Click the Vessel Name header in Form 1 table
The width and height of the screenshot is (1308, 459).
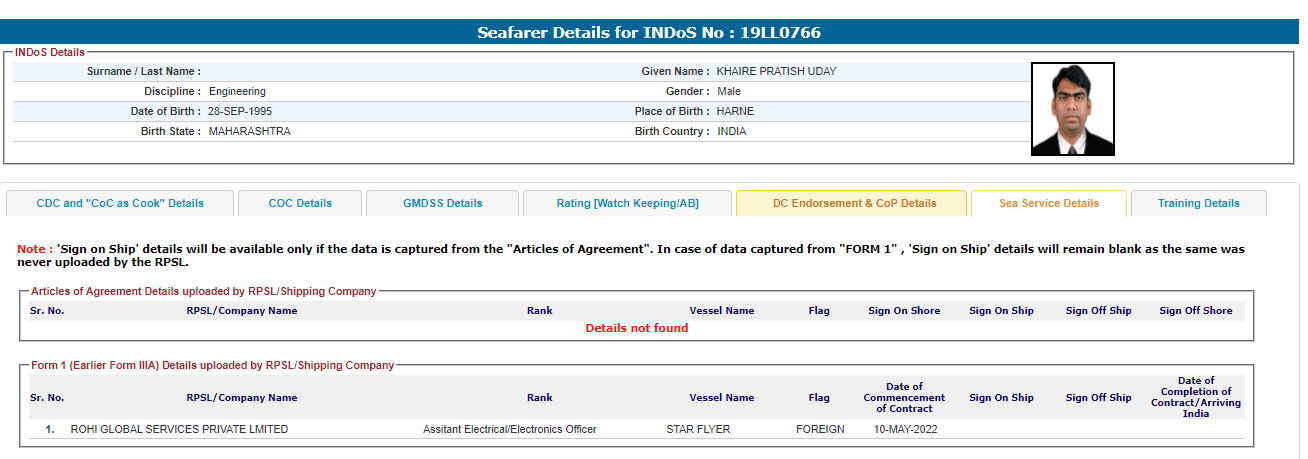pyautogui.click(x=722, y=398)
